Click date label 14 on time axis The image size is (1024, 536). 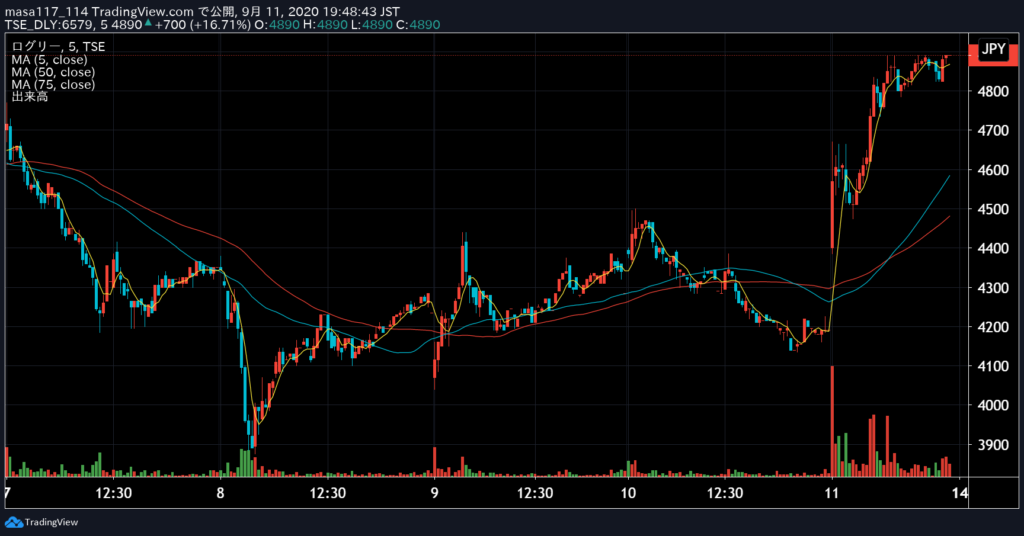tap(959, 493)
